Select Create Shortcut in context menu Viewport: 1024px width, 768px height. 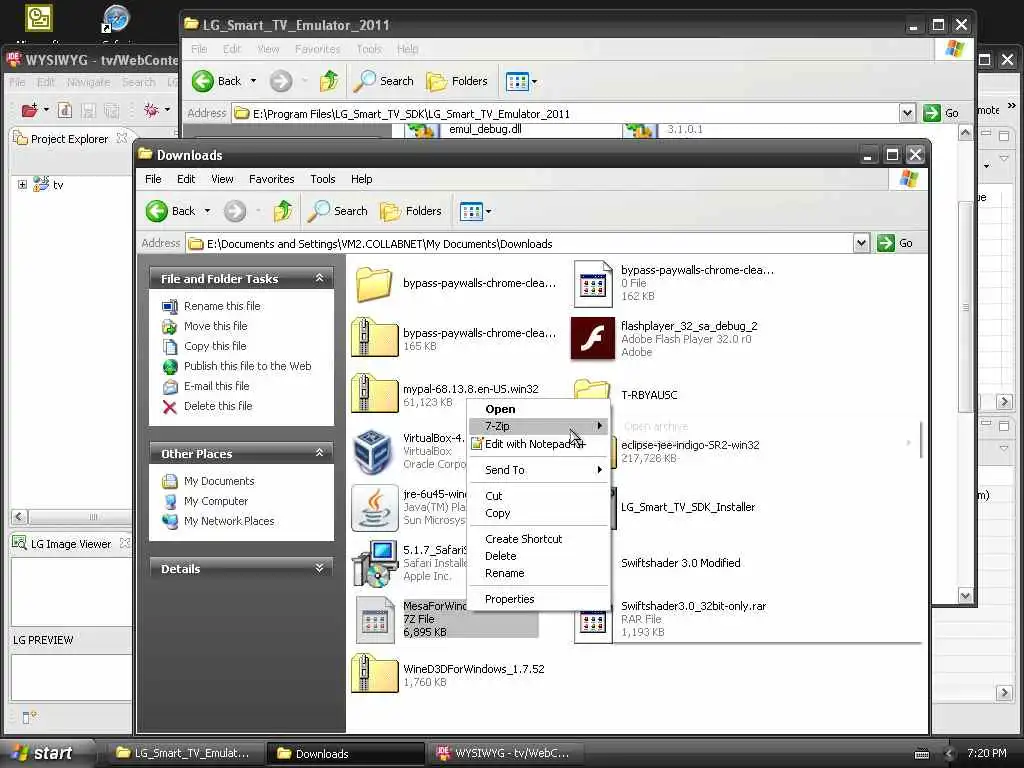click(539, 539)
